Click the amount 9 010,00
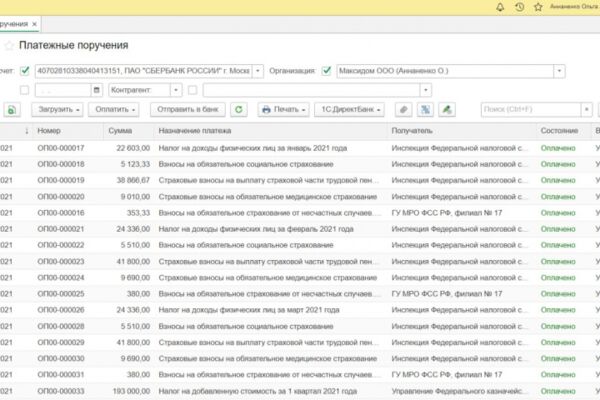 tap(135, 197)
